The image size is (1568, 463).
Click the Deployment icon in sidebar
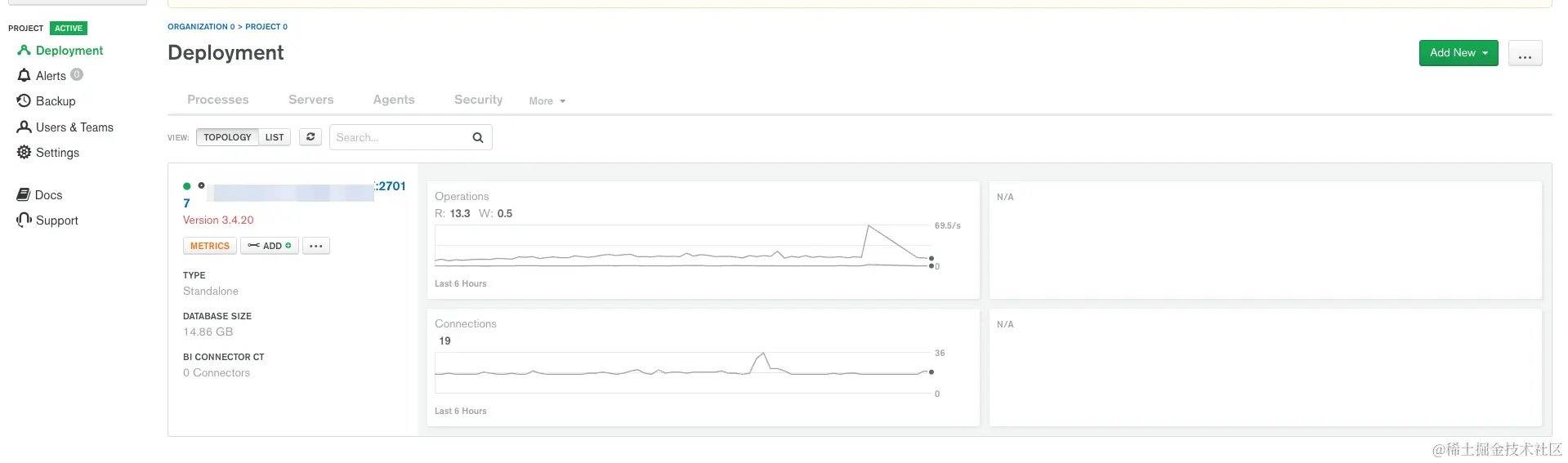click(24, 51)
